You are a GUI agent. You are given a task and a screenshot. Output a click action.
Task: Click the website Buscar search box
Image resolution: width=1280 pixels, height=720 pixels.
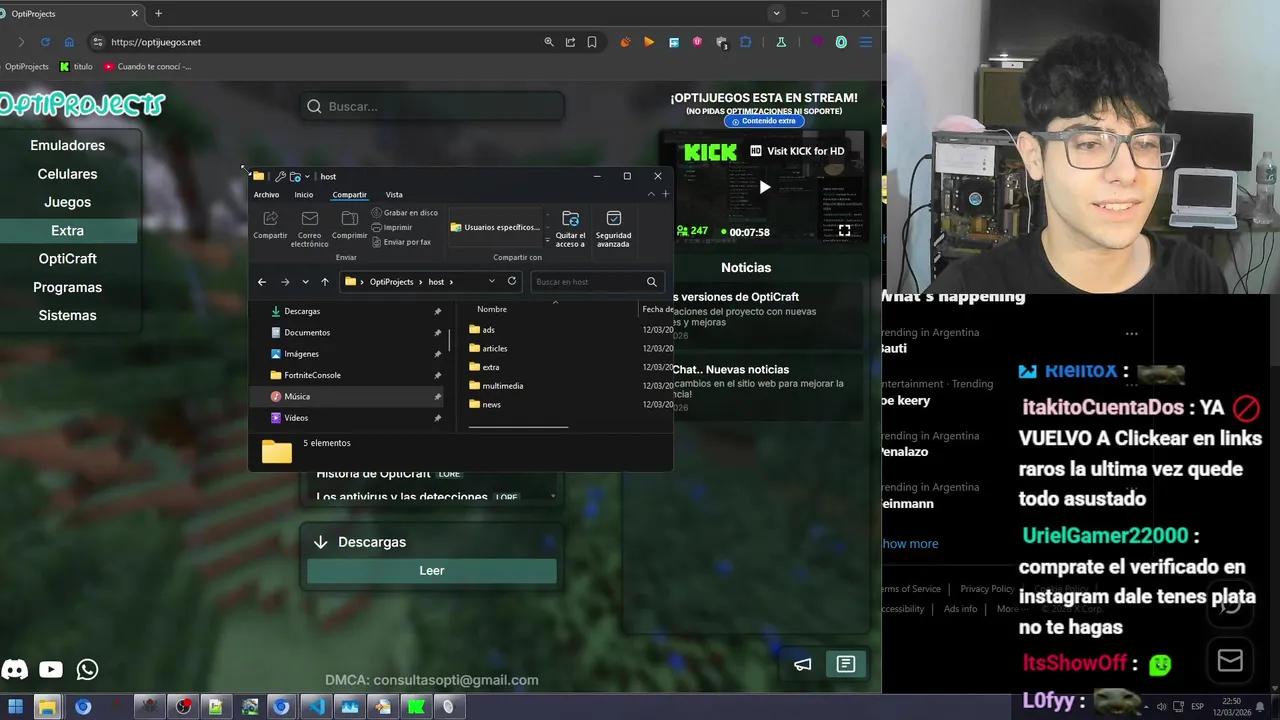[432, 106]
